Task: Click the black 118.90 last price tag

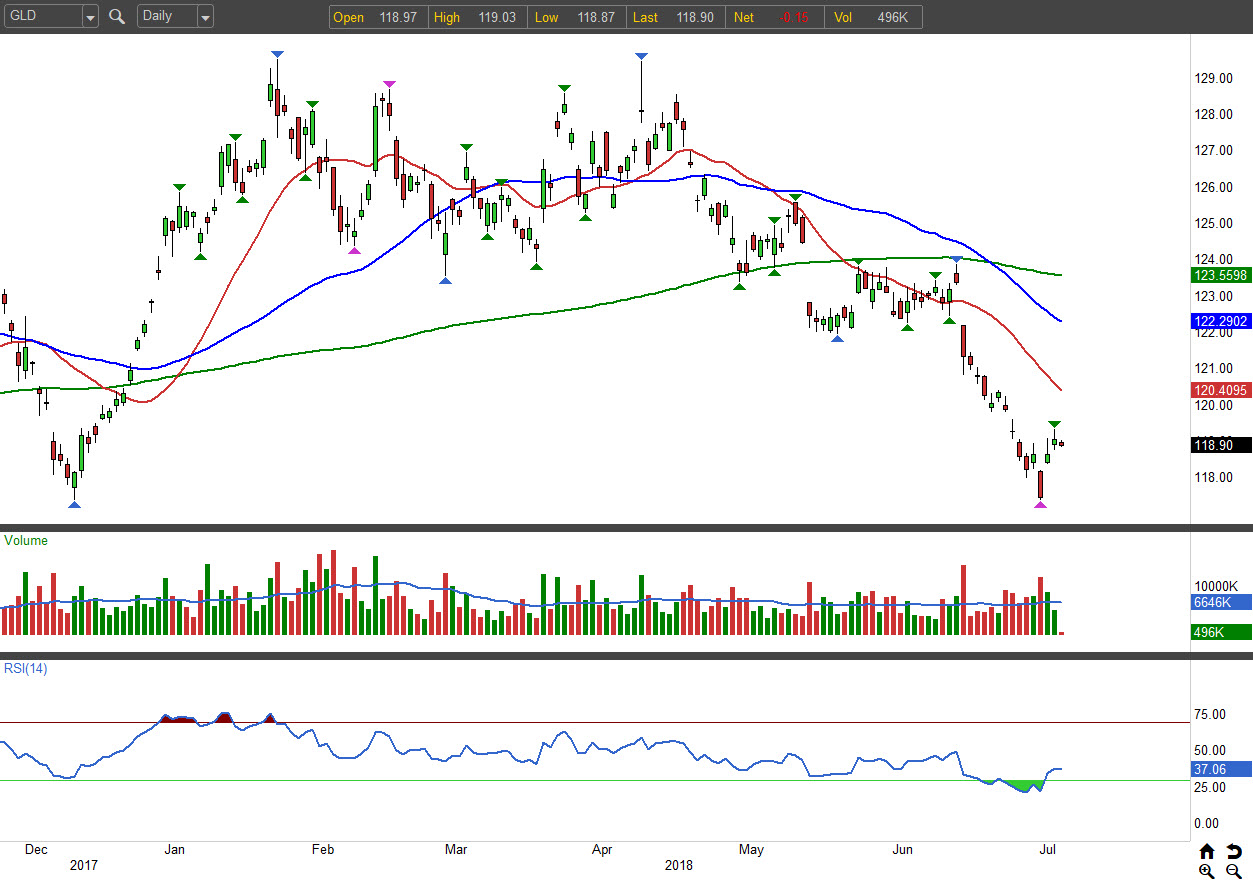Action: (x=1220, y=446)
